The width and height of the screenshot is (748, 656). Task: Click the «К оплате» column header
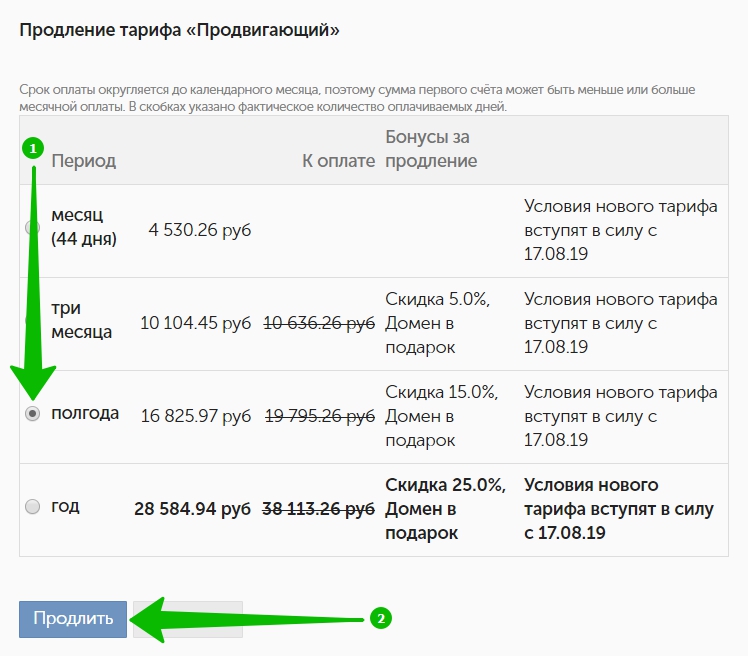pos(338,161)
